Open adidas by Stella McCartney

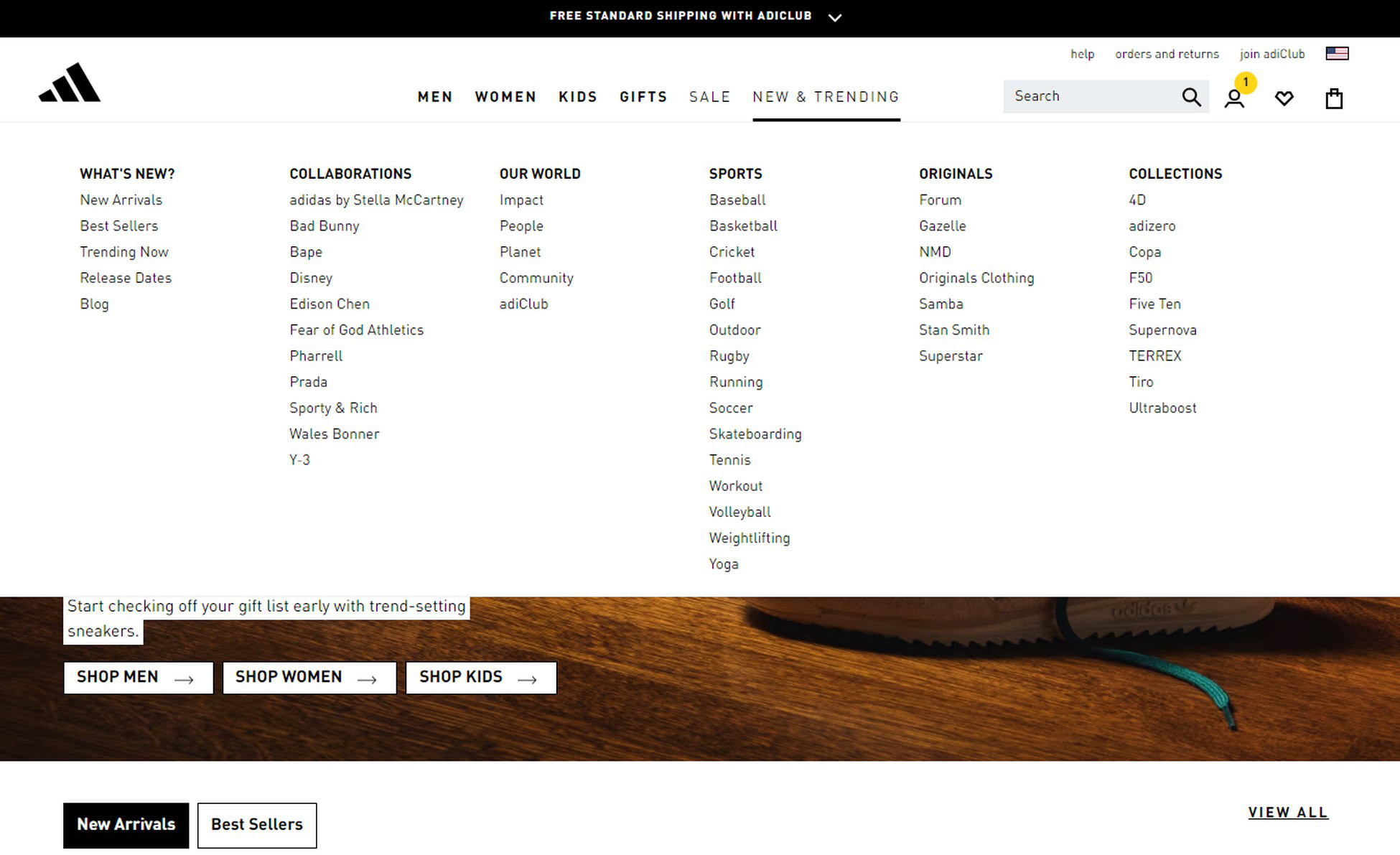[x=376, y=200]
